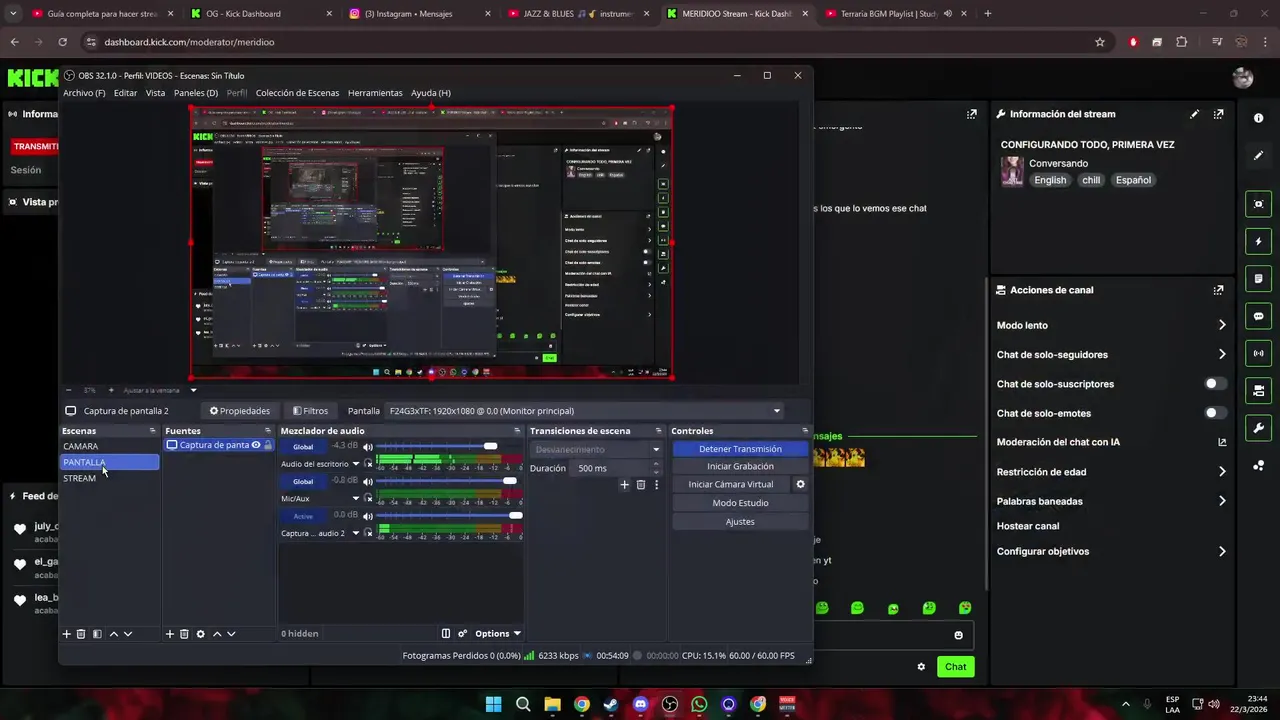Hide Captura de pantalla source eye icon
This screenshot has width=1280, height=720.
coord(256,445)
